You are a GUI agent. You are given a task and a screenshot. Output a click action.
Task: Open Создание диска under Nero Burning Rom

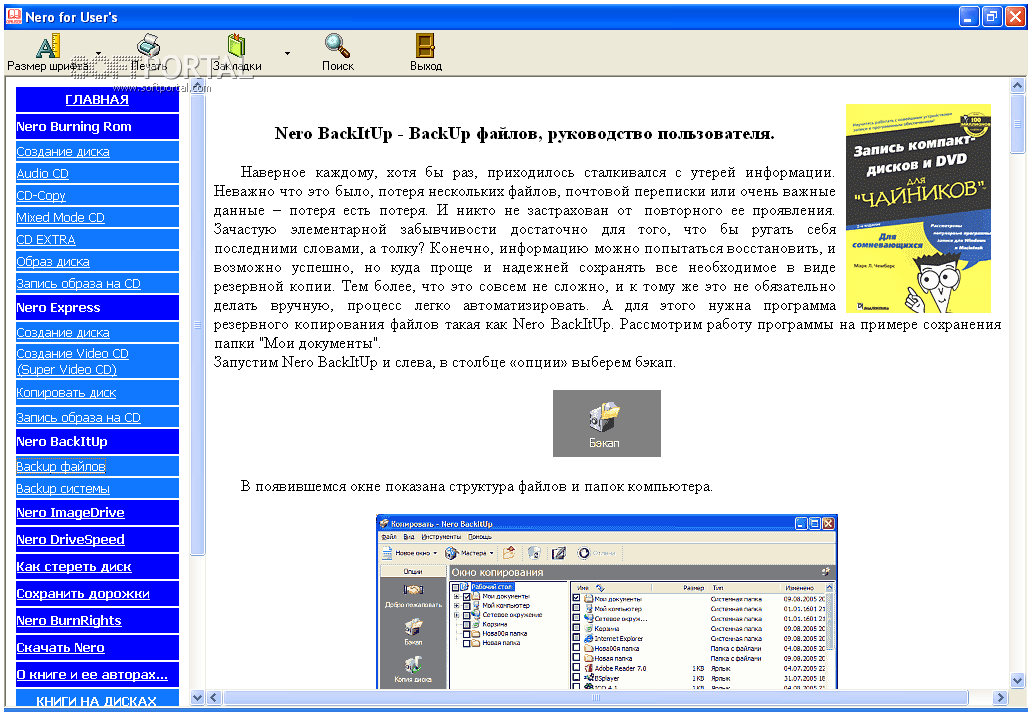click(63, 151)
